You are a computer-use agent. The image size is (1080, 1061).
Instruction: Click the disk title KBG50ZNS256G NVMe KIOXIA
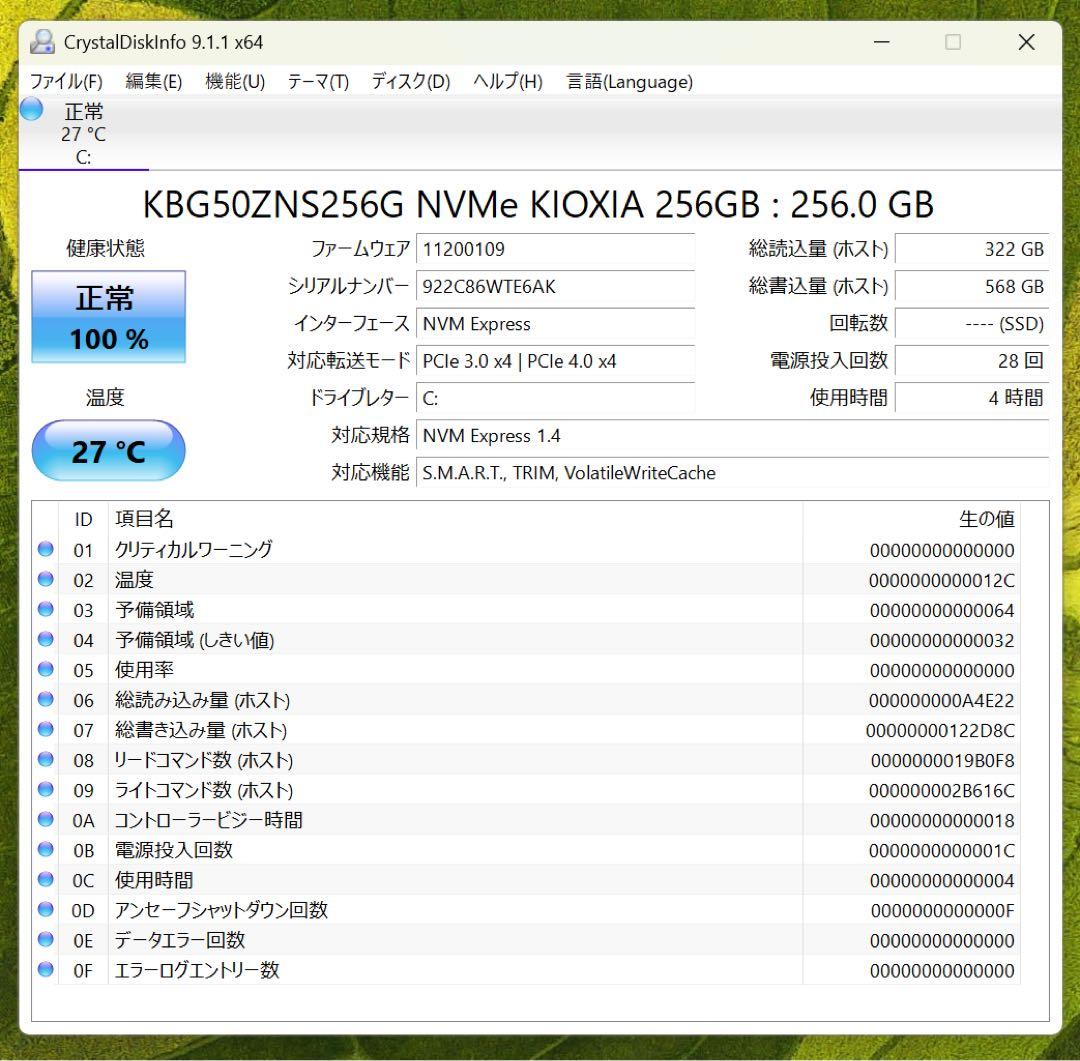pyautogui.click(x=538, y=205)
